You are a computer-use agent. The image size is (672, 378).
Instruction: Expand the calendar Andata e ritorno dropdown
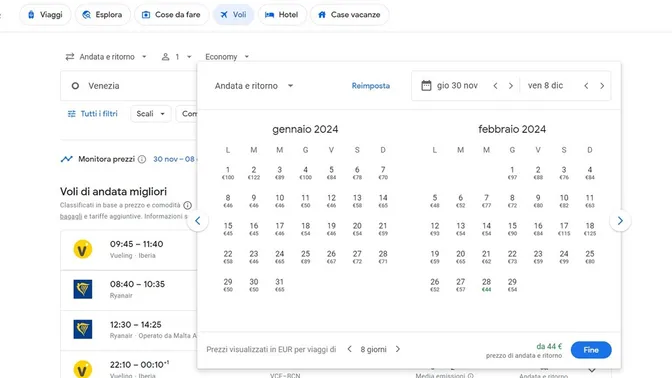(254, 86)
